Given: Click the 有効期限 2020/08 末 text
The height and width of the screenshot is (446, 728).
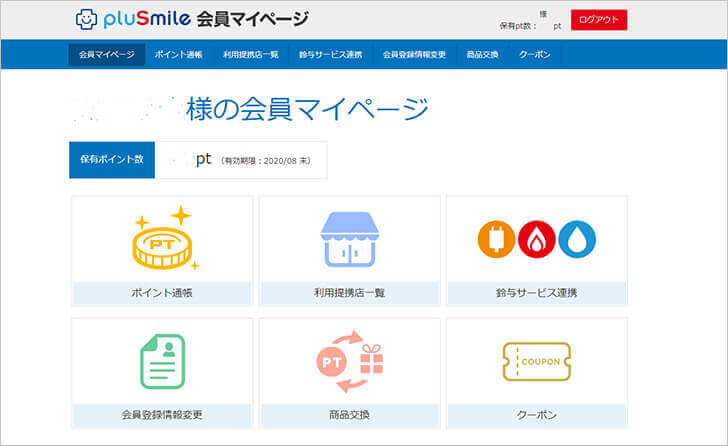Looking at the screenshot, I should click(x=266, y=161).
